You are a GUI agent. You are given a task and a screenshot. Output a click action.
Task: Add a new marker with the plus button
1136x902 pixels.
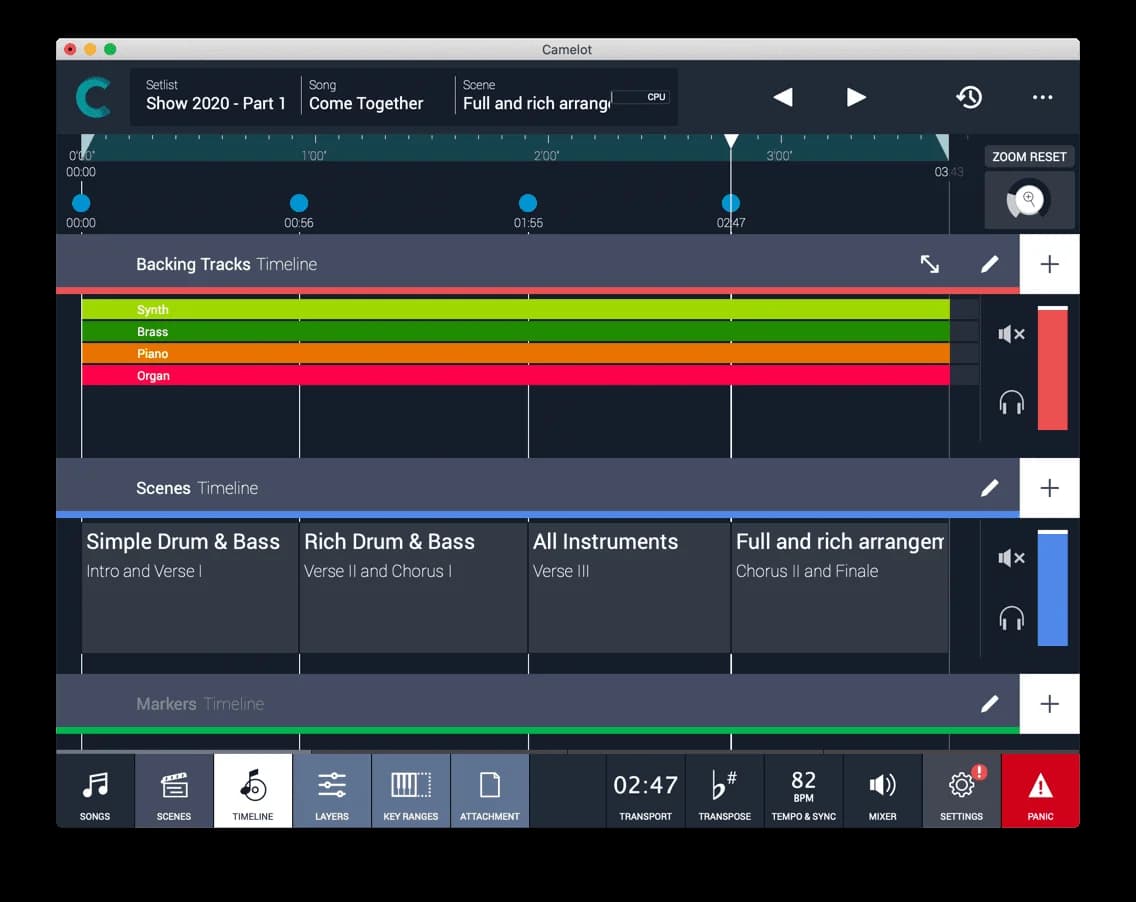(1049, 703)
